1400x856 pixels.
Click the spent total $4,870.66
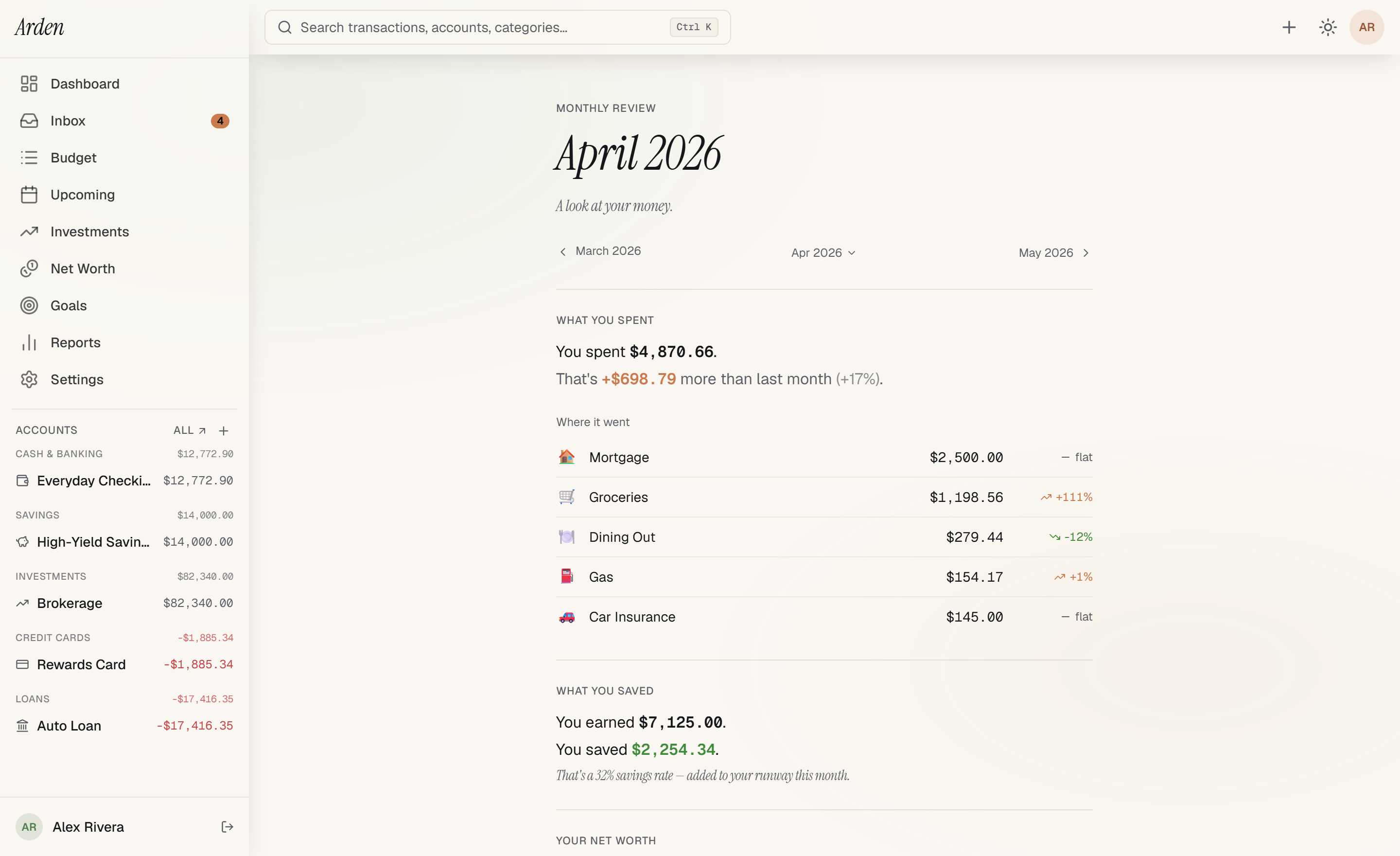pyautogui.click(x=672, y=352)
